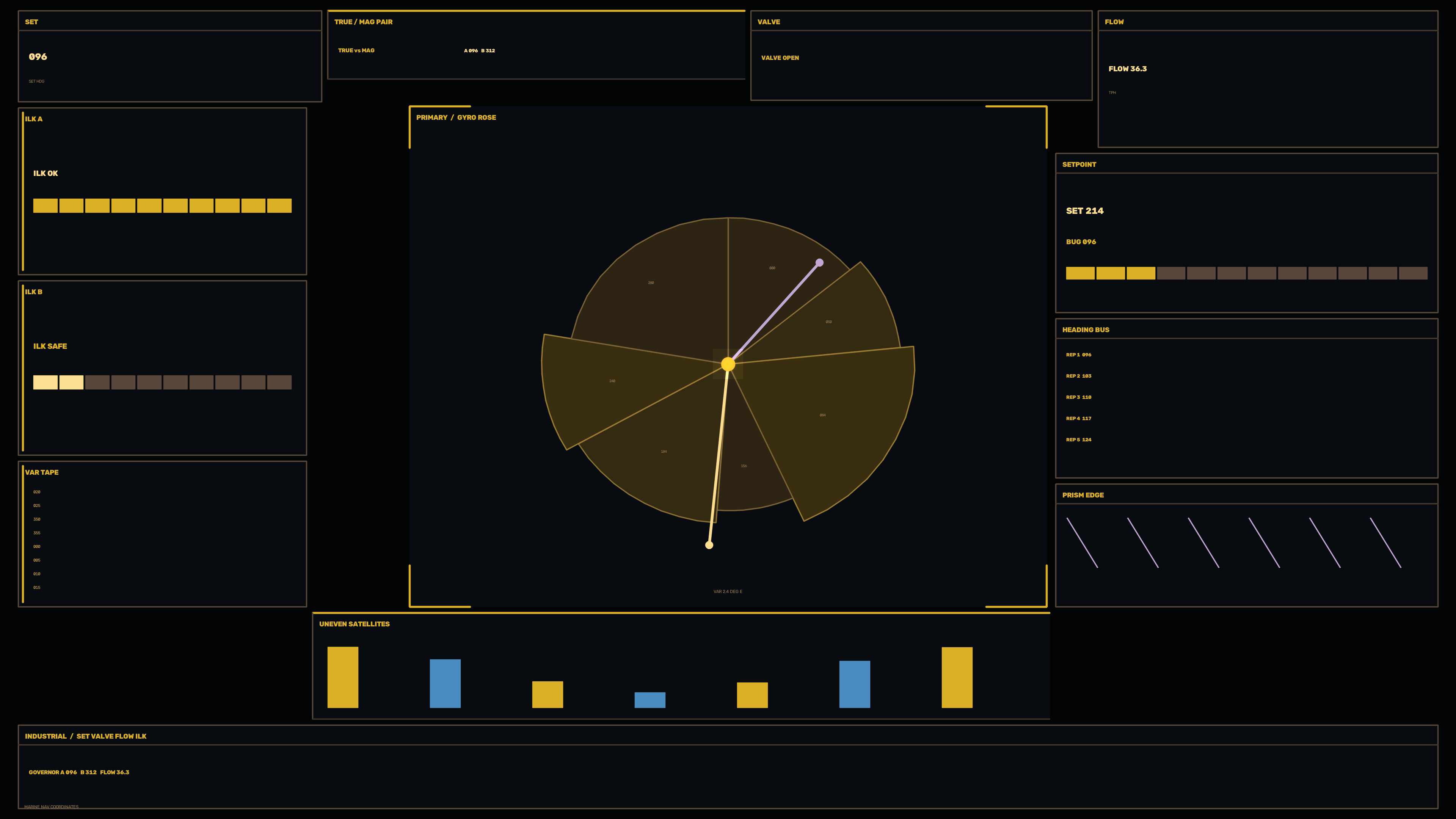The image size is (1456, 819).
Task: Click the ILK B panel title
Action: (34, 292)
